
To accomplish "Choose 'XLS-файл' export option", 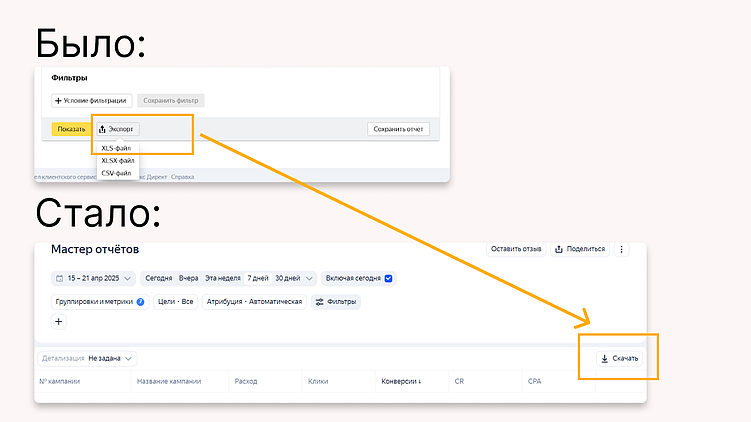I will (x=116, y=148).
